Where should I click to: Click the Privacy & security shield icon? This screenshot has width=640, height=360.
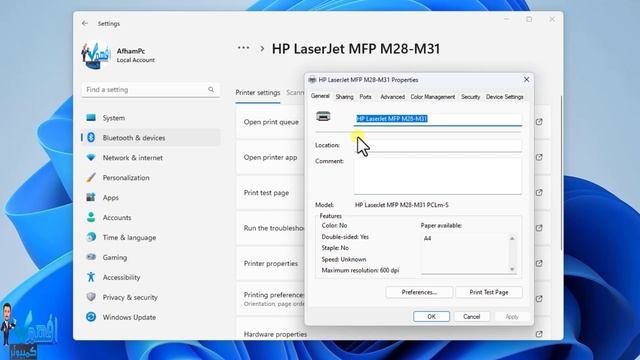[91, 297]
